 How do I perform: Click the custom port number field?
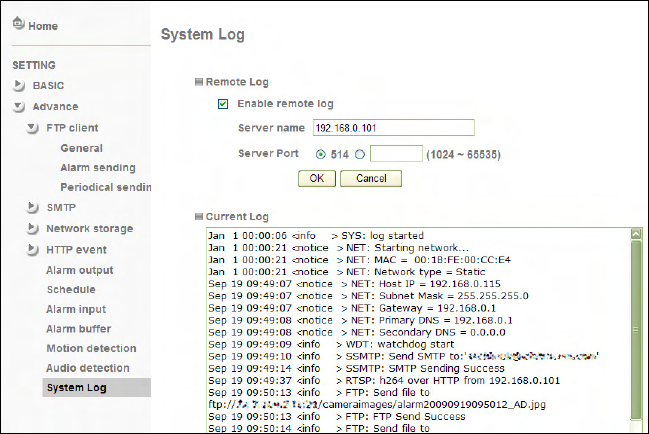(397, 155)
